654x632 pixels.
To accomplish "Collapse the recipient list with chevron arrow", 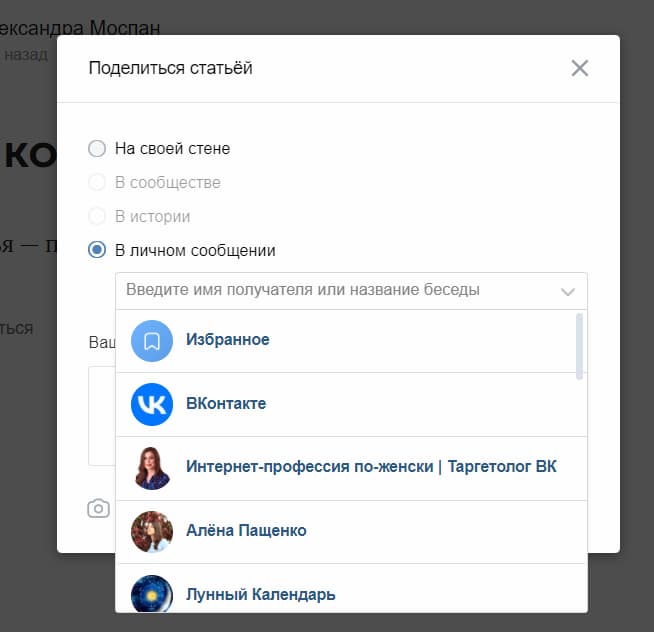I will (568, 292).
